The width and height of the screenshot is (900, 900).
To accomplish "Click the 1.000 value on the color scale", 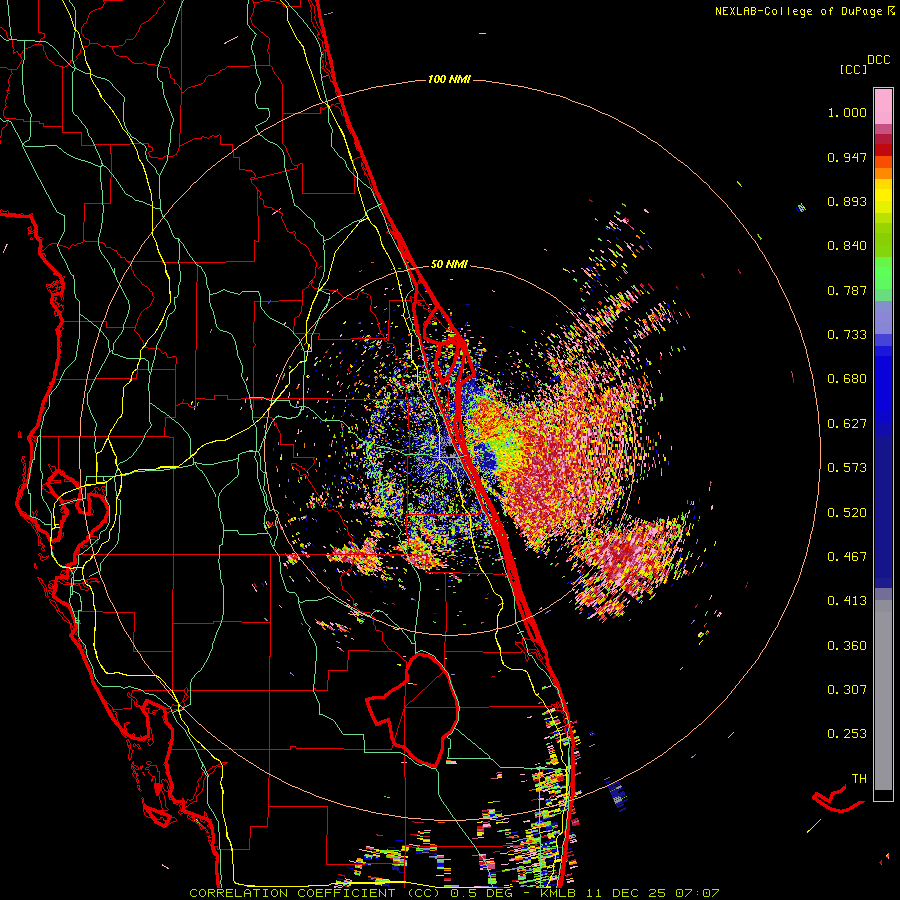I will [x=847, y=112].
